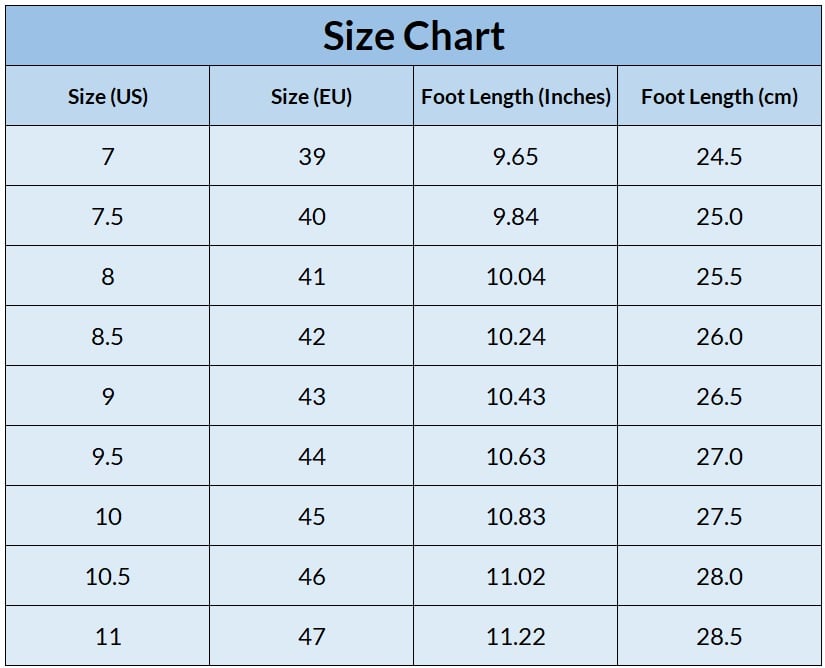Select US size 8.5 cell

tap(108, 337)
